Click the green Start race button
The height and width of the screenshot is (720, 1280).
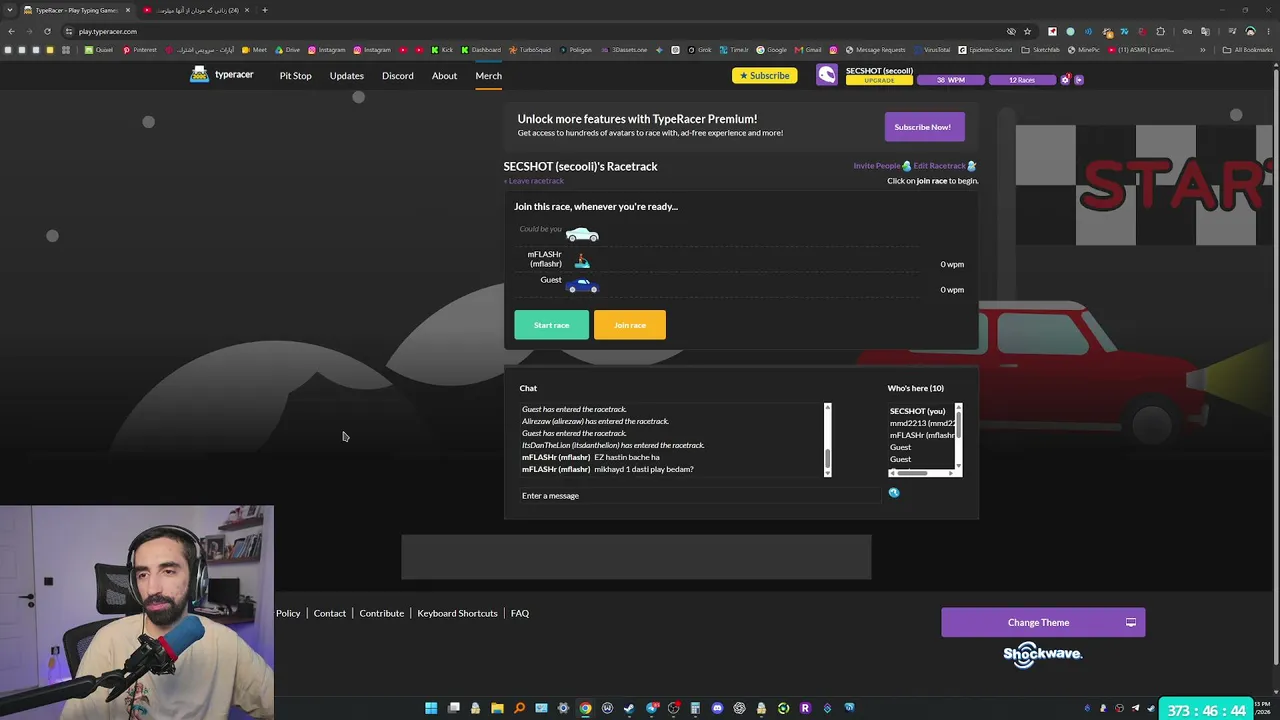(x=551, y=325)
